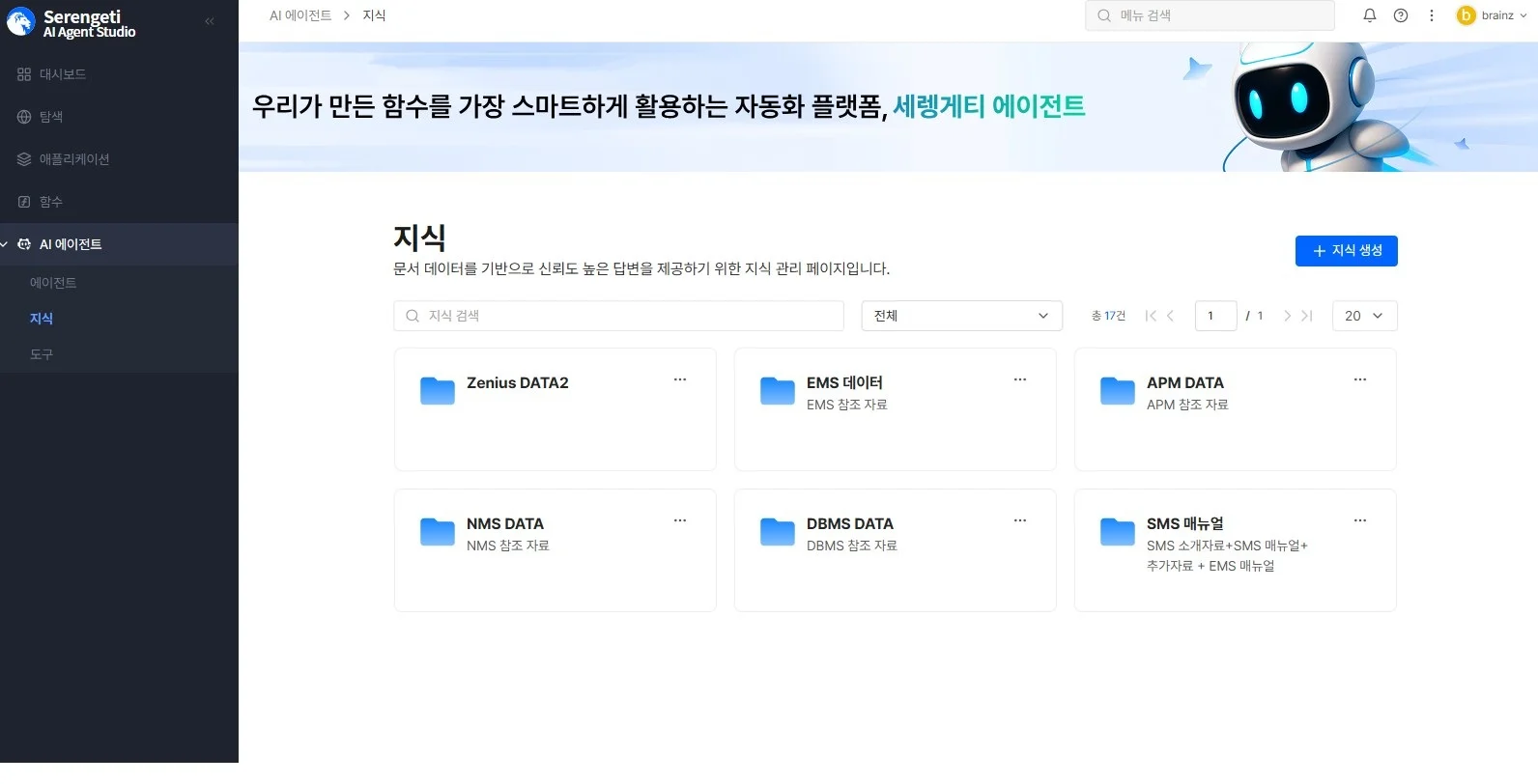Click the 지식 생성 button
This screenshot has width=1538, height=784.
1346,251
